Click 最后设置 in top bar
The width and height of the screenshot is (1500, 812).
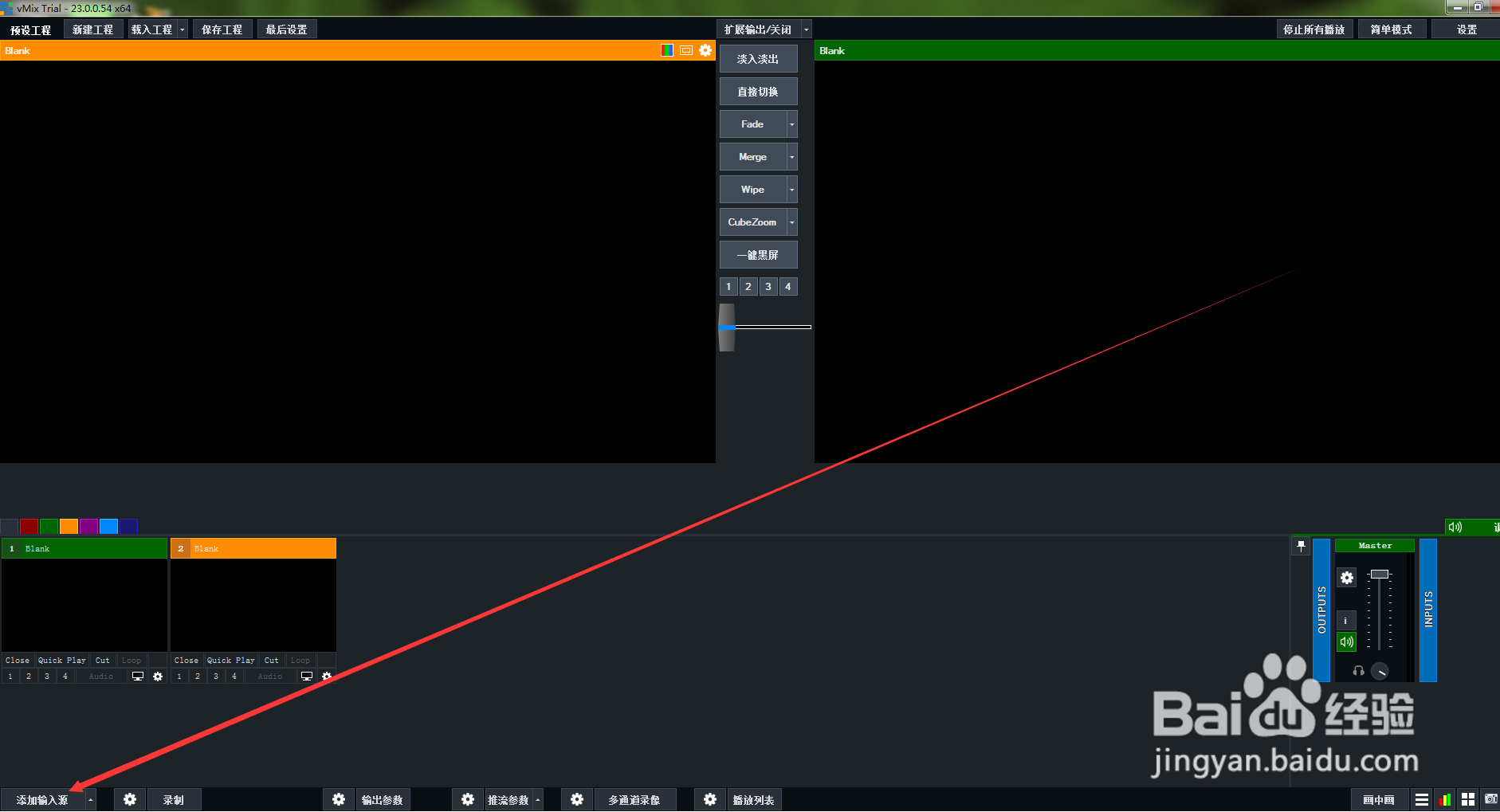coord(287,29)
